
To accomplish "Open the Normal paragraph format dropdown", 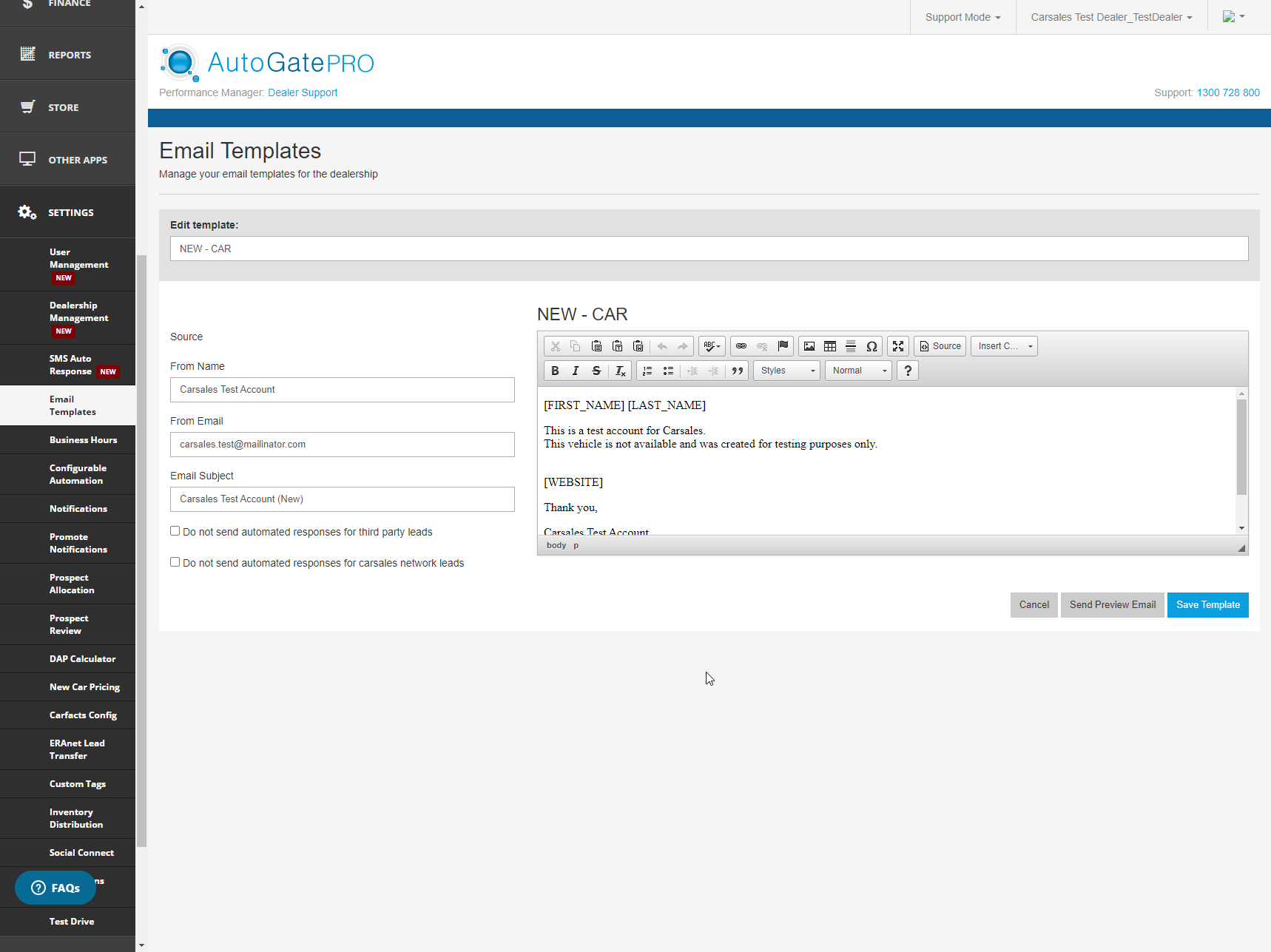I will 859,371.
